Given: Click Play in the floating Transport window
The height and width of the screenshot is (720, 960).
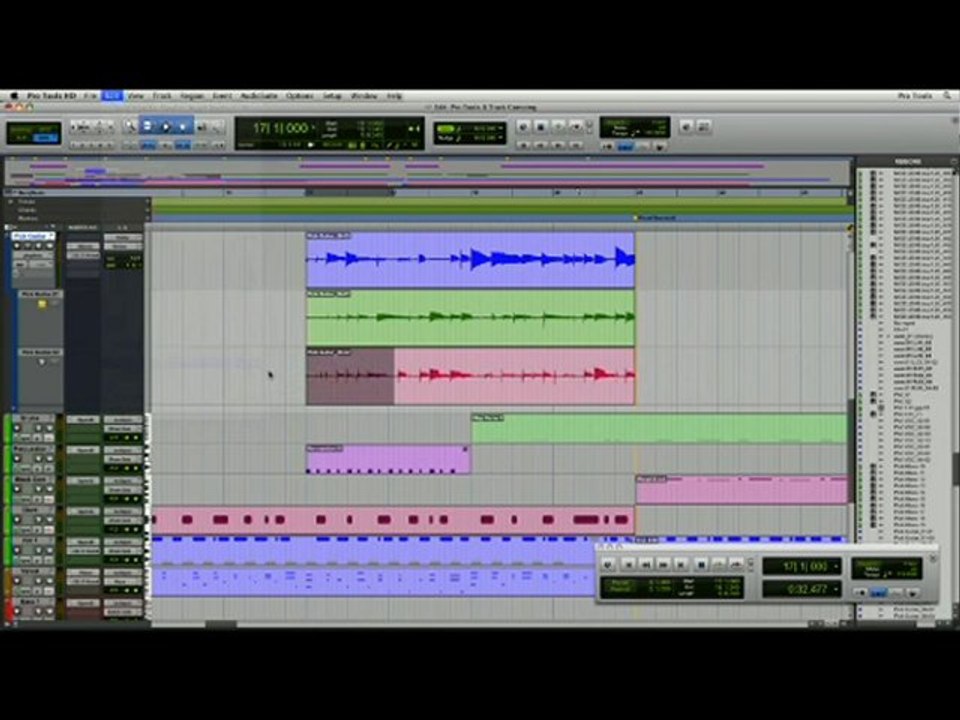Looking at the screenshot, I should coord(719,564).
